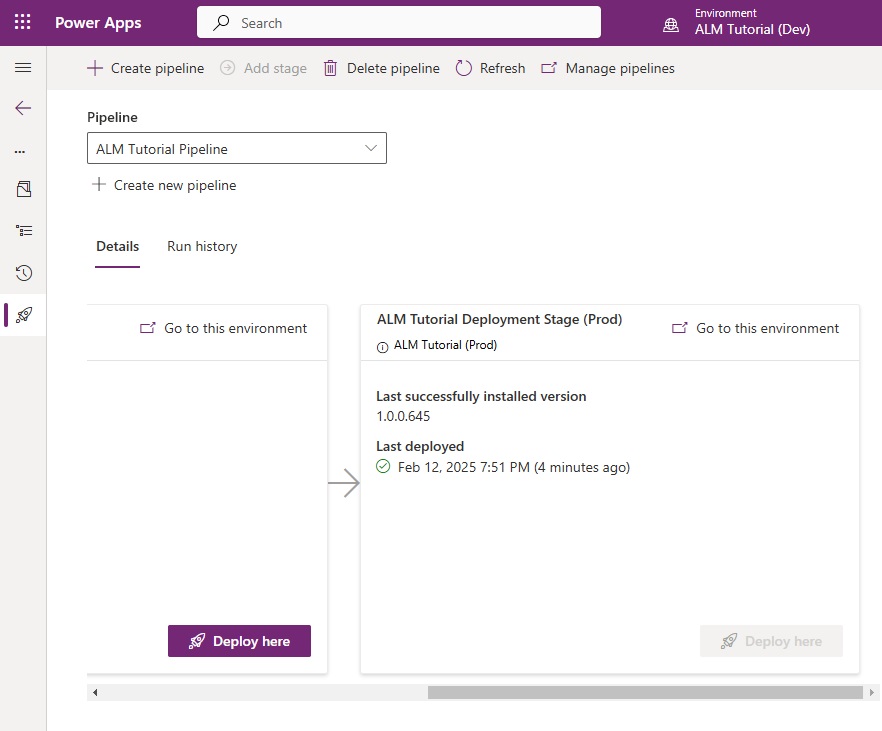Click the version number 1.0.0.645
This screenshot has width=882, height=731.
tap(403, 416)
